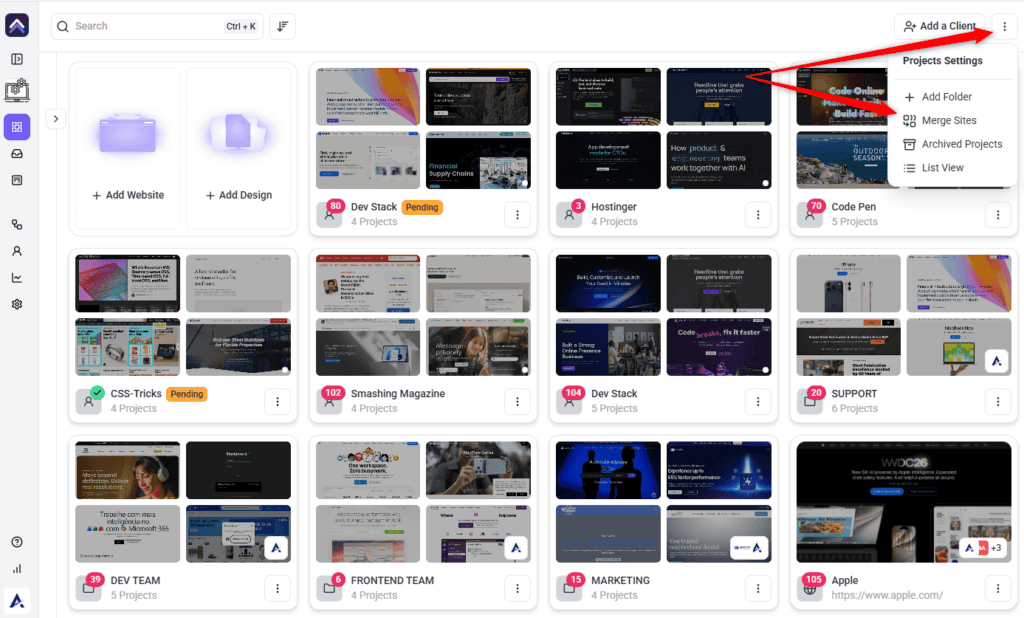The width and height of the screenshot is (1024, 618).
Task: Click the Add a Client button
Action: click(x=939, y=26)
